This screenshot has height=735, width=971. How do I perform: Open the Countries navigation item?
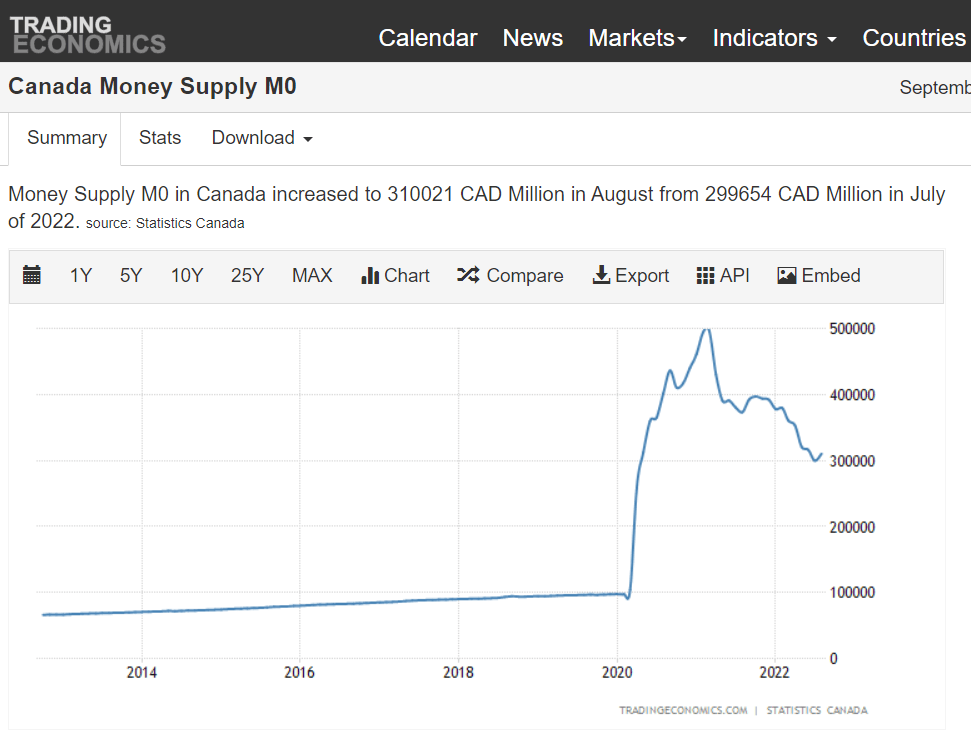tap(914, 38)
